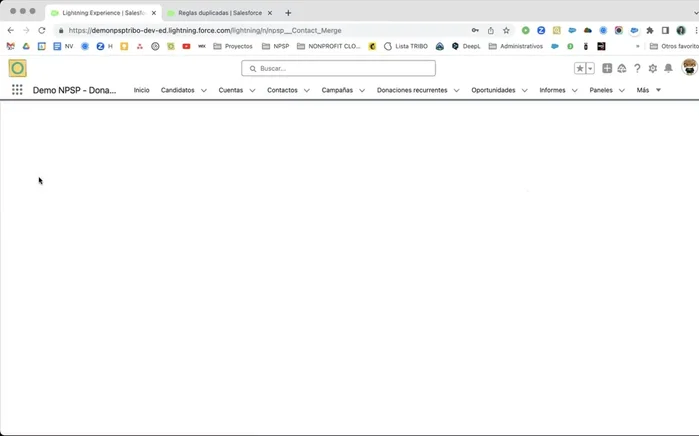
Task: Open the Campañas tab
Action: pos(337,90)
